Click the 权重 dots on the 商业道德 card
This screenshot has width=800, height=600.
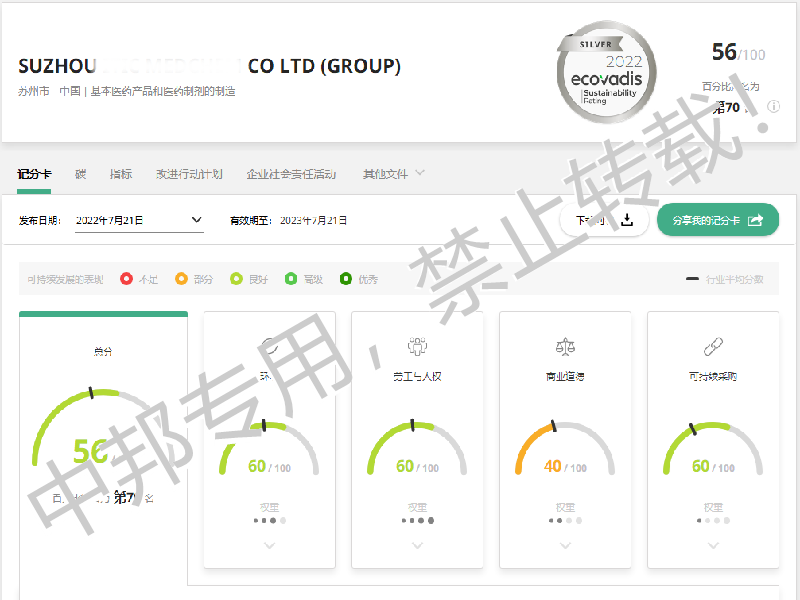[x=565, y=520]
